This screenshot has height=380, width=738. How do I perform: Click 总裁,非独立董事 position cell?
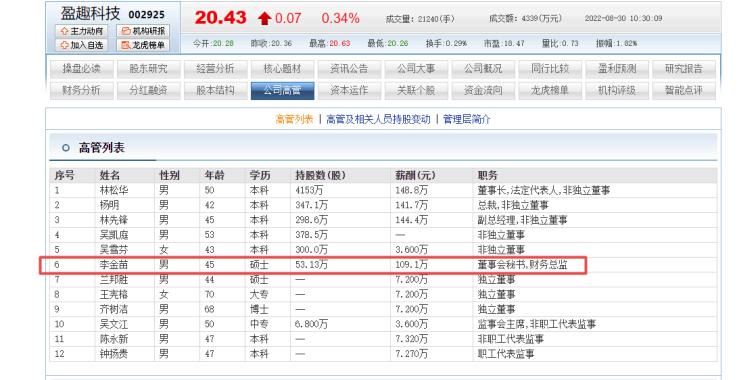point(513,205)
